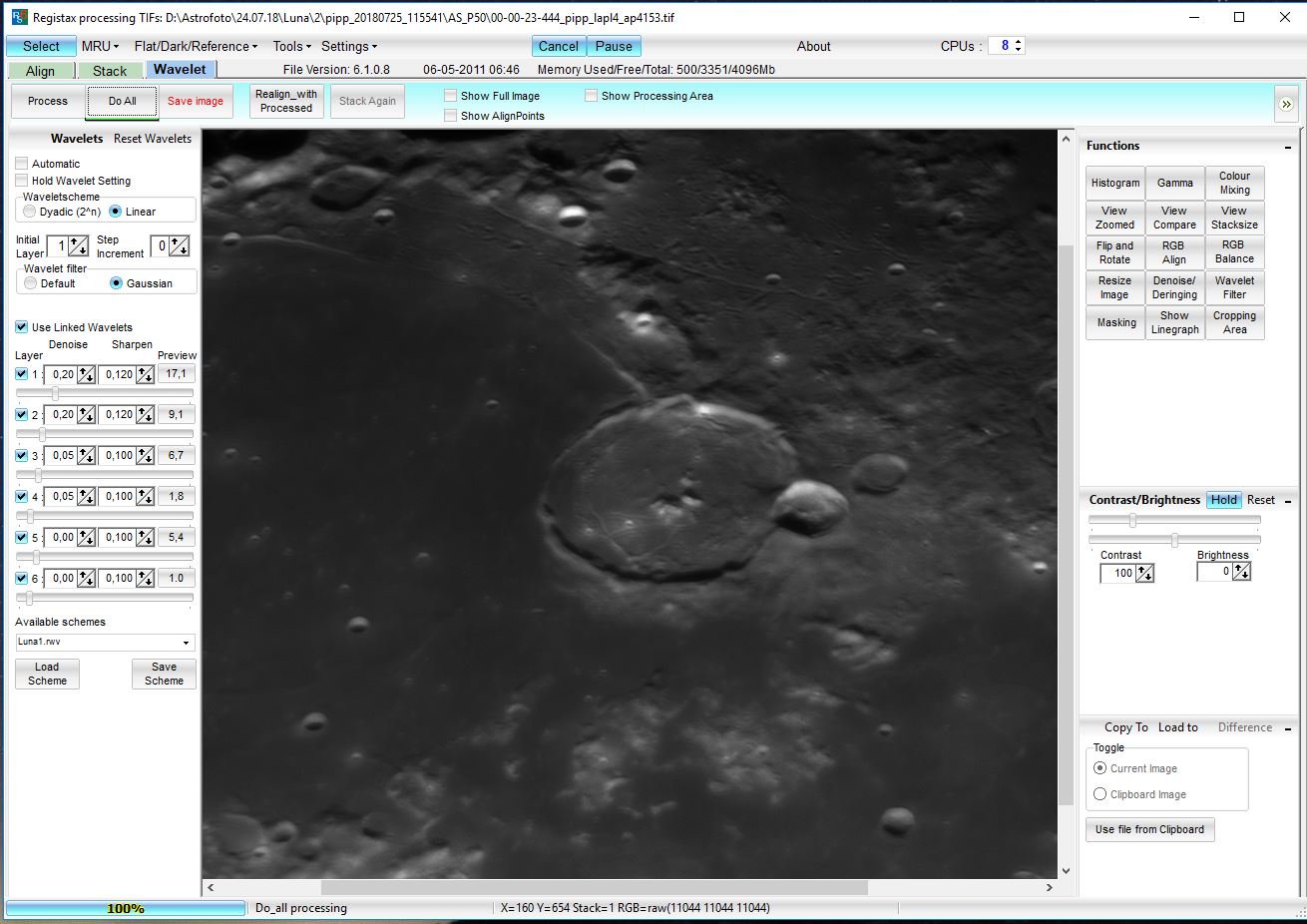Click the Save image button
Image resolution: width=1307 pixels, height=924 pixels.
[196, 101]
